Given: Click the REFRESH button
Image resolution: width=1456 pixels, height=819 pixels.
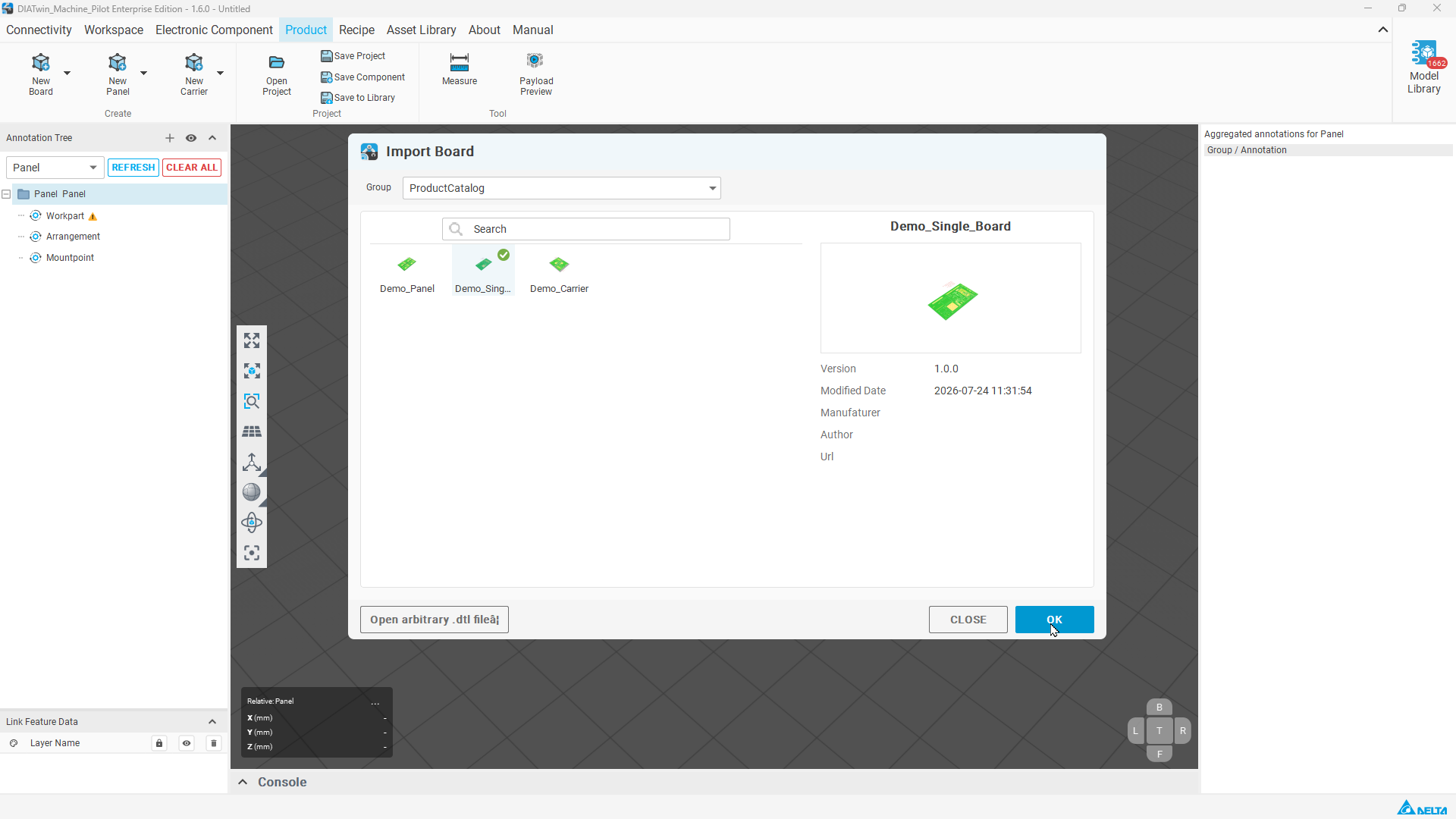Looking at the screenshot, I should click(133, 168).
